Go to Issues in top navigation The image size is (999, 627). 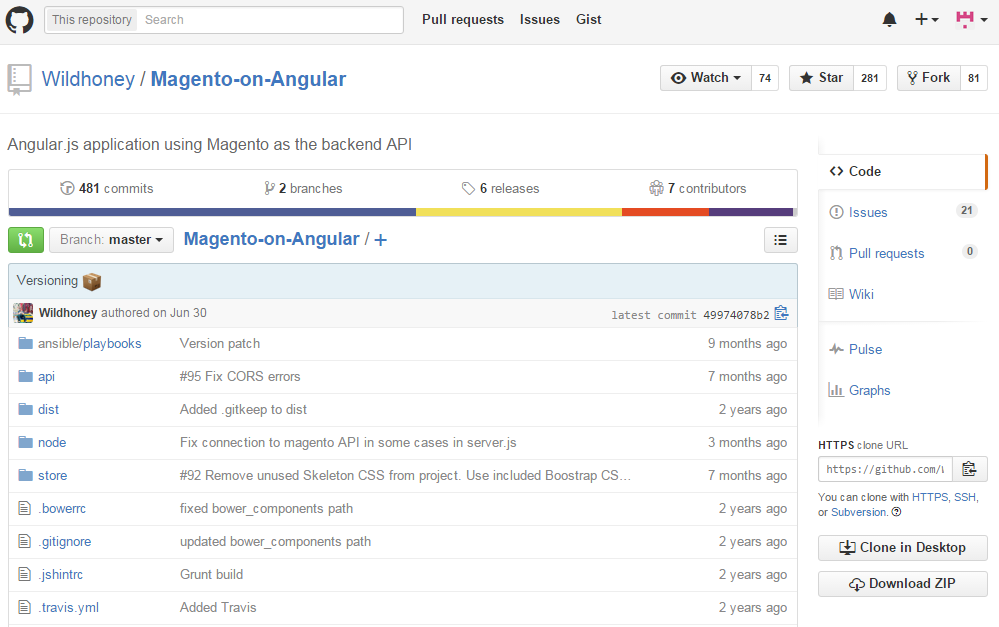pyautogui.click(x=540, y=20)
